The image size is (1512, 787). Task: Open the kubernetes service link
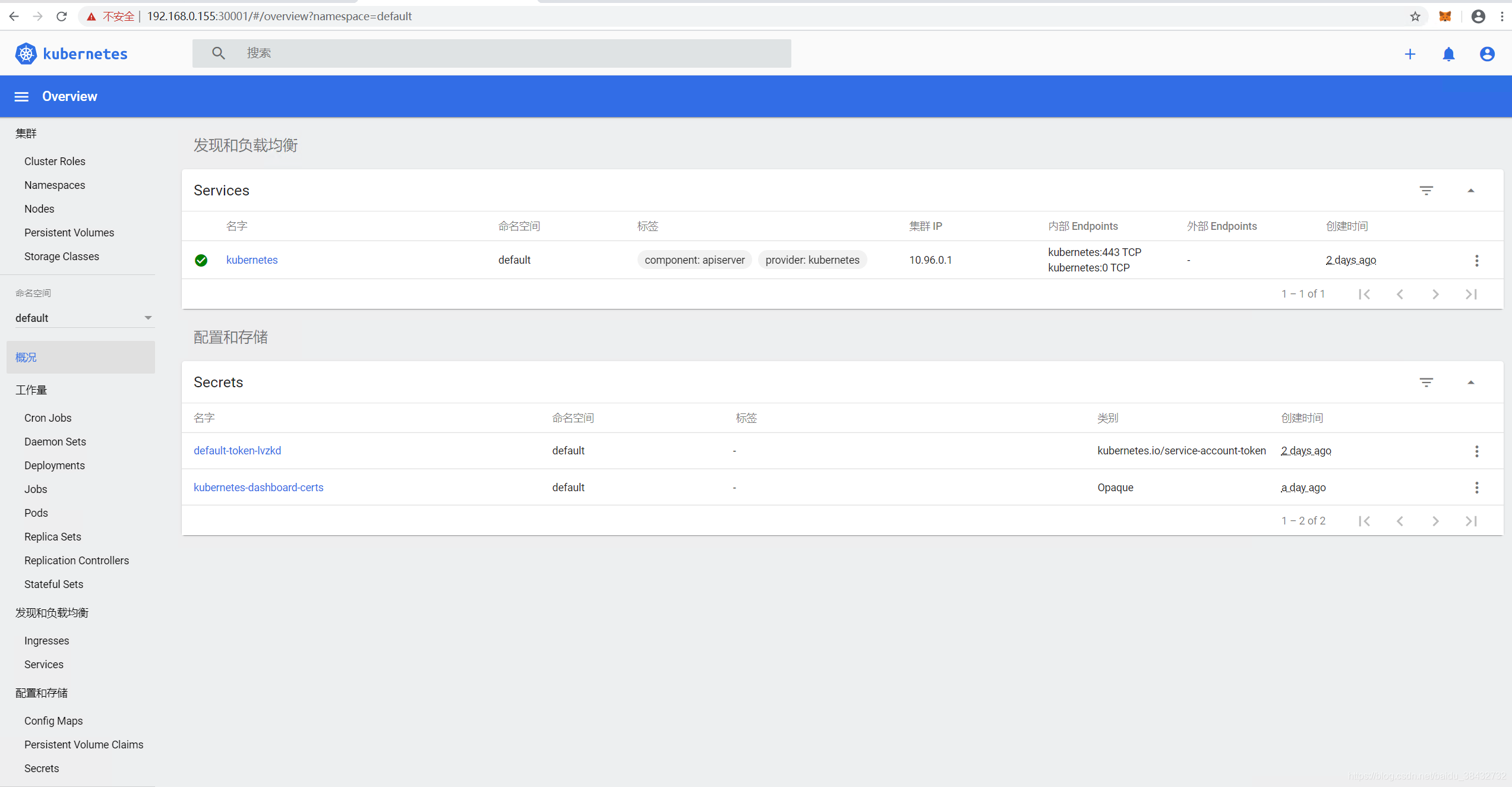[252, 260]
